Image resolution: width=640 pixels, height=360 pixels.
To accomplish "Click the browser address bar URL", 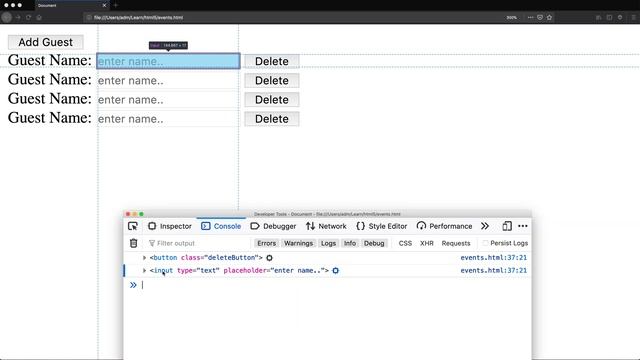I will click(x=138, y=18).
